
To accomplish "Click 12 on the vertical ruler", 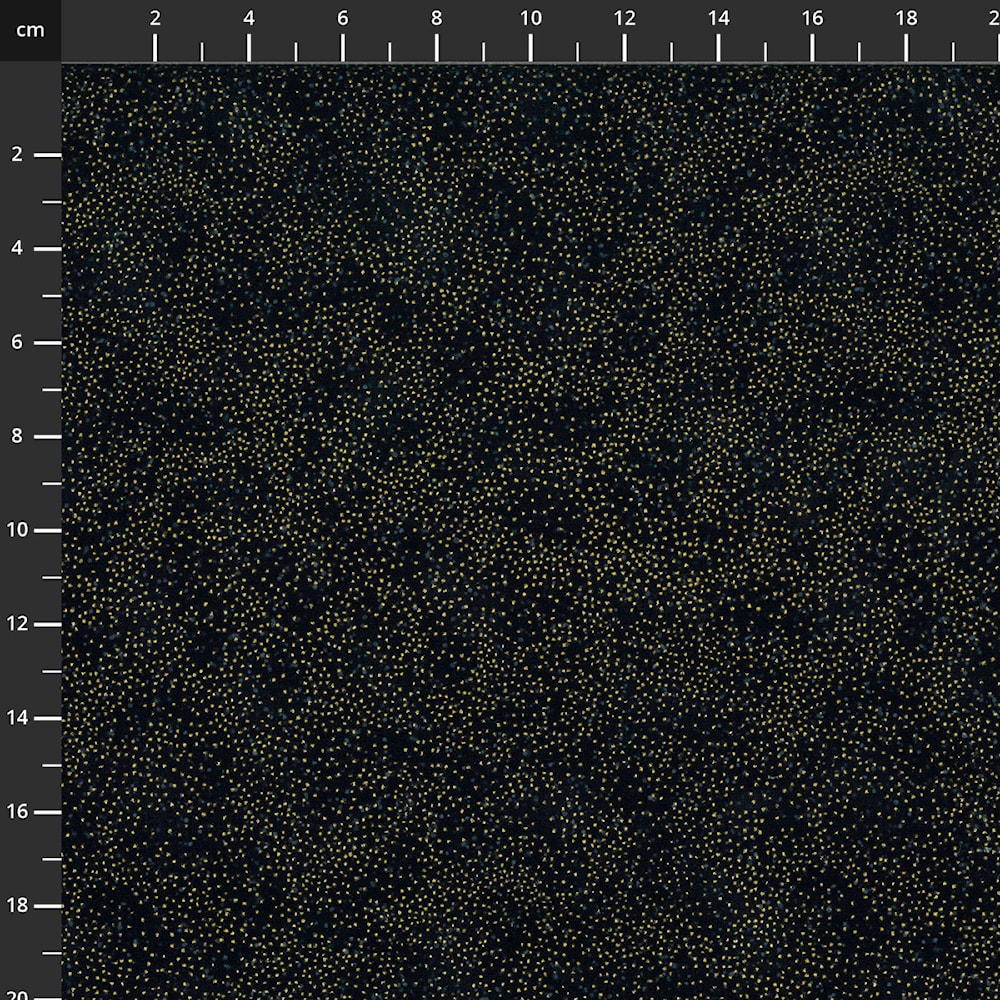I will 18,624.
